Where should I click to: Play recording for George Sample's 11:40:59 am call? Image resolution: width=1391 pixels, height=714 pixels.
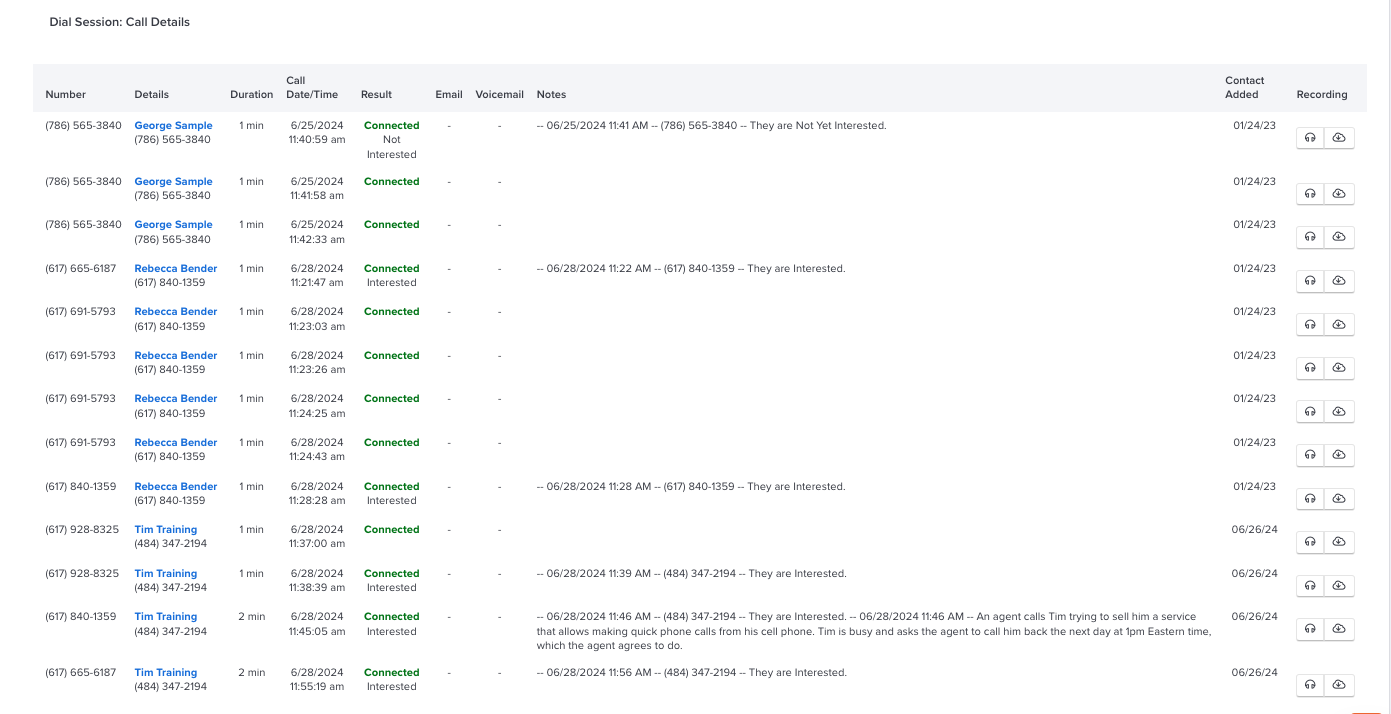coord(1310,138)
